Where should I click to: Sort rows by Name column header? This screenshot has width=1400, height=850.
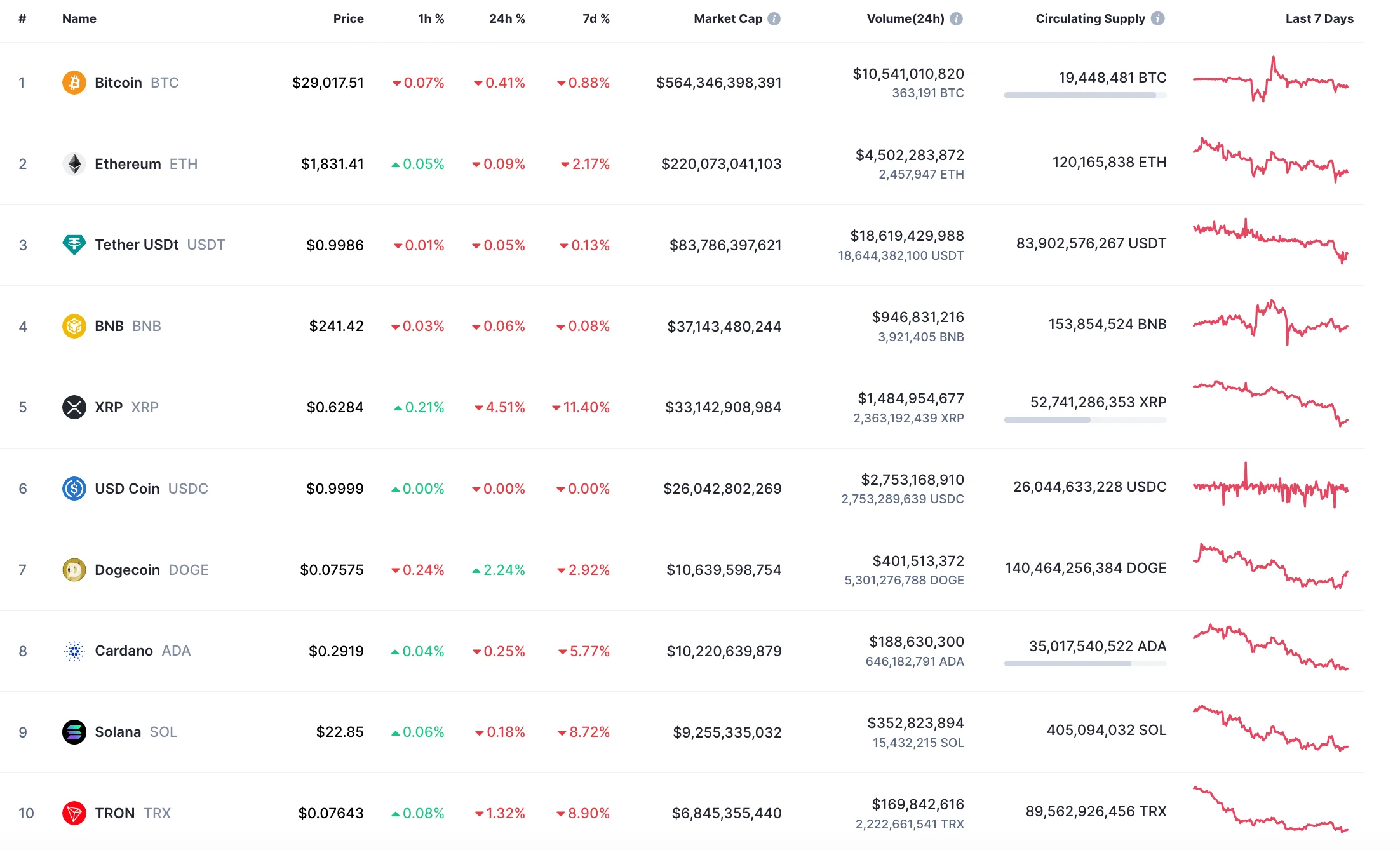tap(78, 18)
